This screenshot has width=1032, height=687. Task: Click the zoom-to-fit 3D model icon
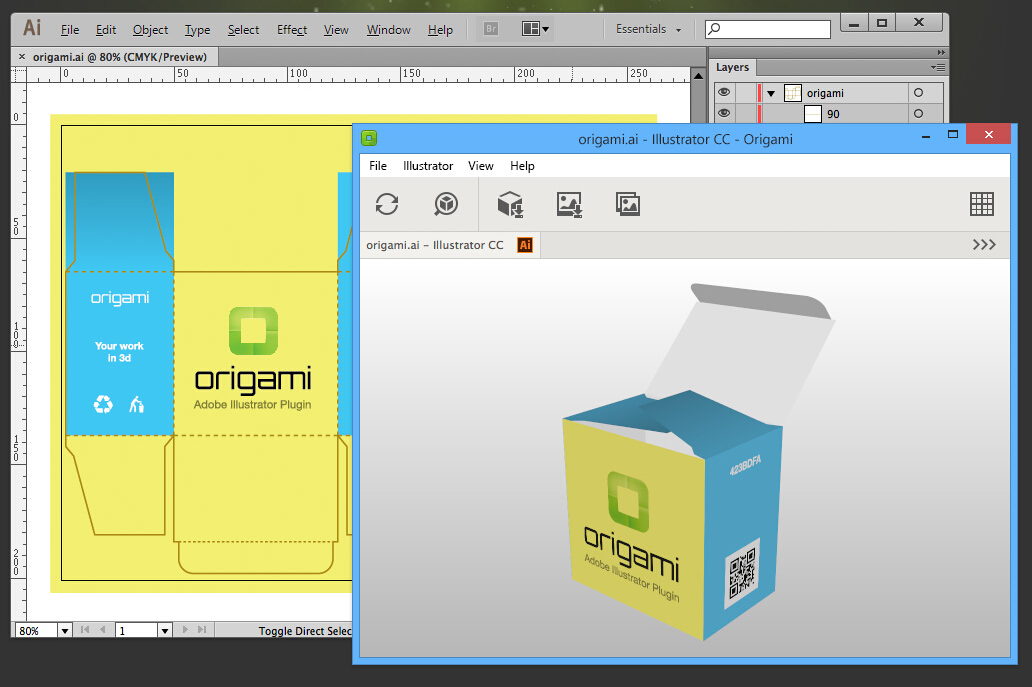[446, 204]
